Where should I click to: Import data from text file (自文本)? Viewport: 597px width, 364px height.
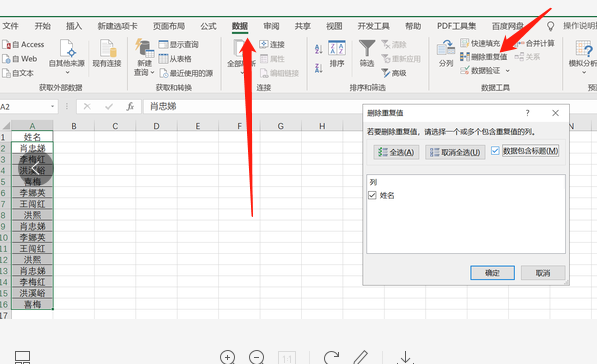click(18, 73)
